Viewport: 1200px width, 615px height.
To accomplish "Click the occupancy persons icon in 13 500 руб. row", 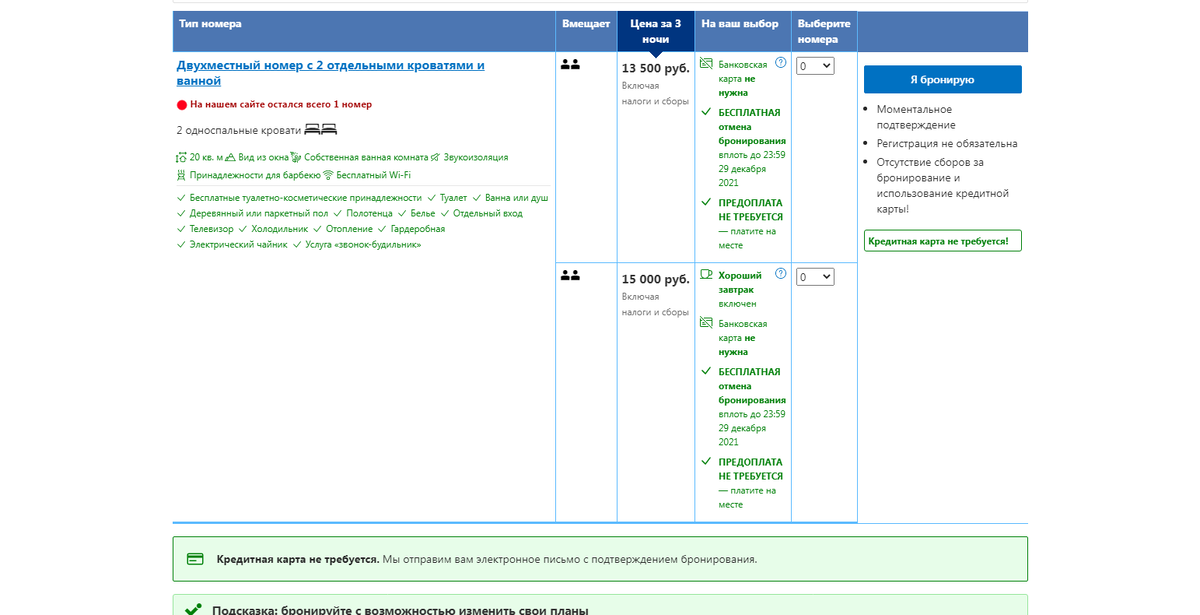I will pyautogui.click(x=570, y=64).
